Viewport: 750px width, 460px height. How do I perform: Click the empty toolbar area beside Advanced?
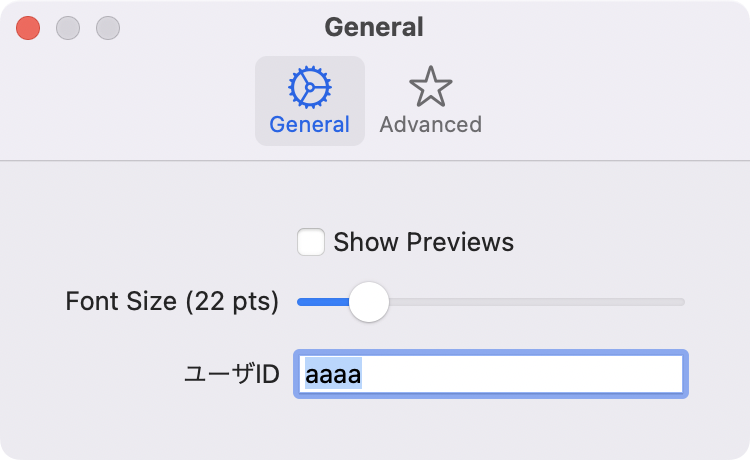pyautogui.click(x=612, y=100)
